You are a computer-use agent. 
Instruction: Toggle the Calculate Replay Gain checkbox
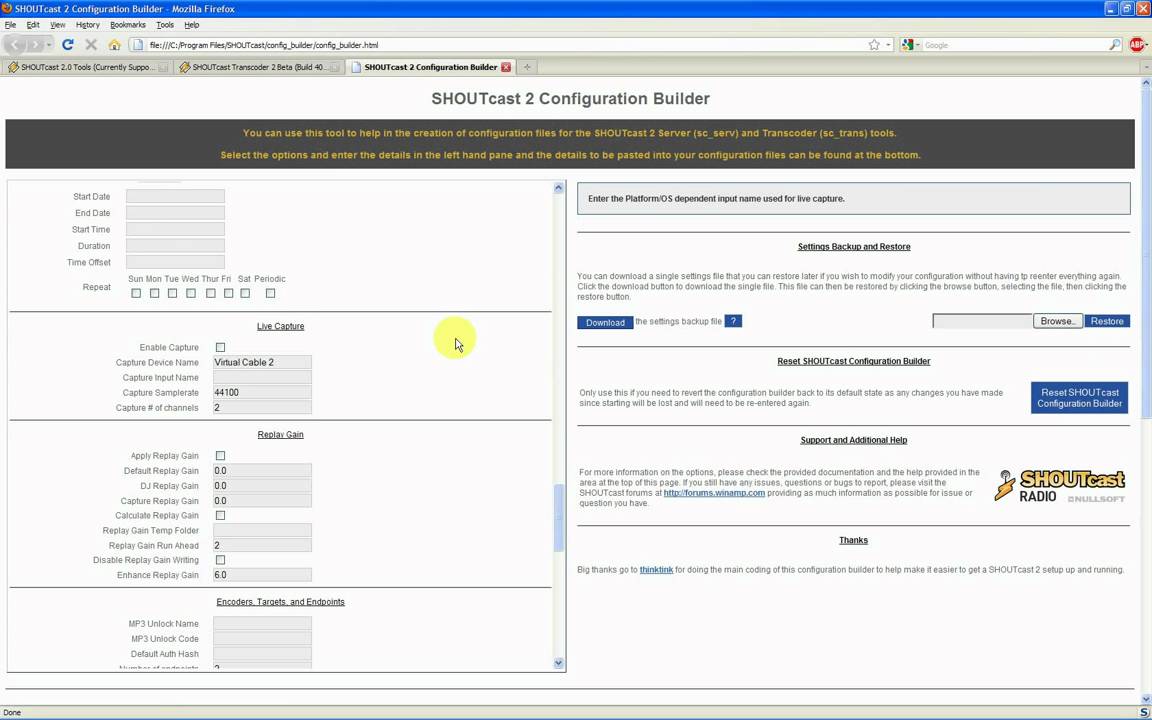[x=220, y=516]
